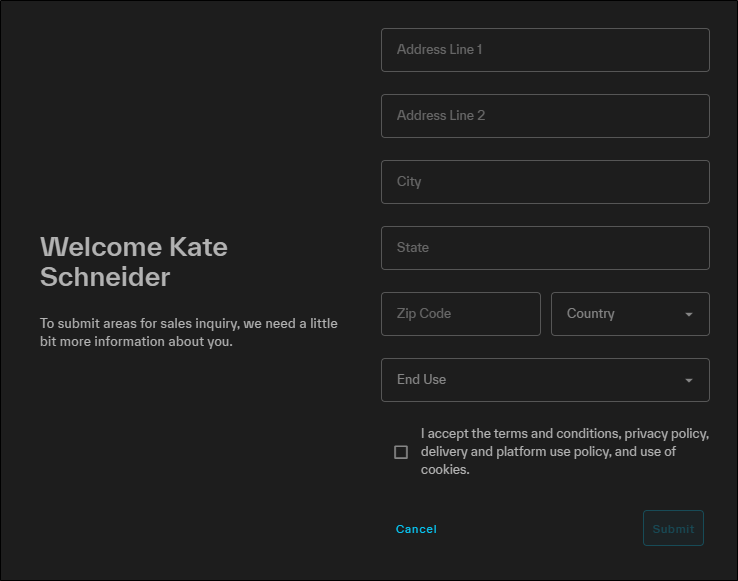738x581 pixels.
Task: Click the 'End Use' placeholder label
Action: click(422, 380)
